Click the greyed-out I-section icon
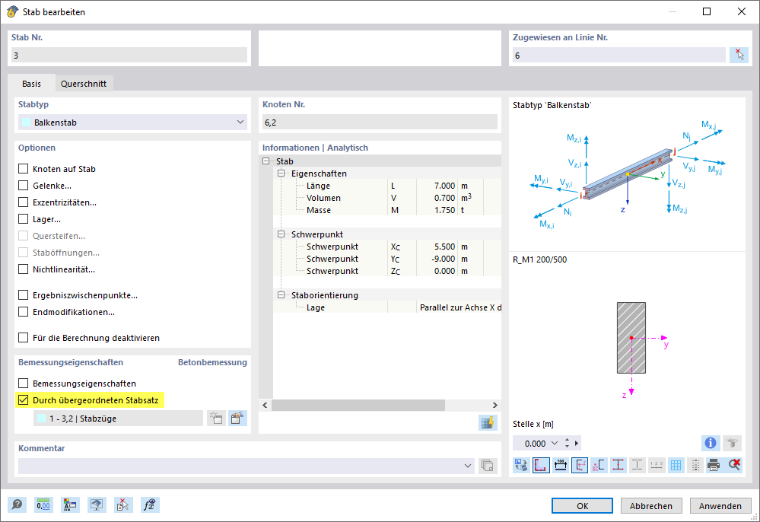 tap(637, 465)
